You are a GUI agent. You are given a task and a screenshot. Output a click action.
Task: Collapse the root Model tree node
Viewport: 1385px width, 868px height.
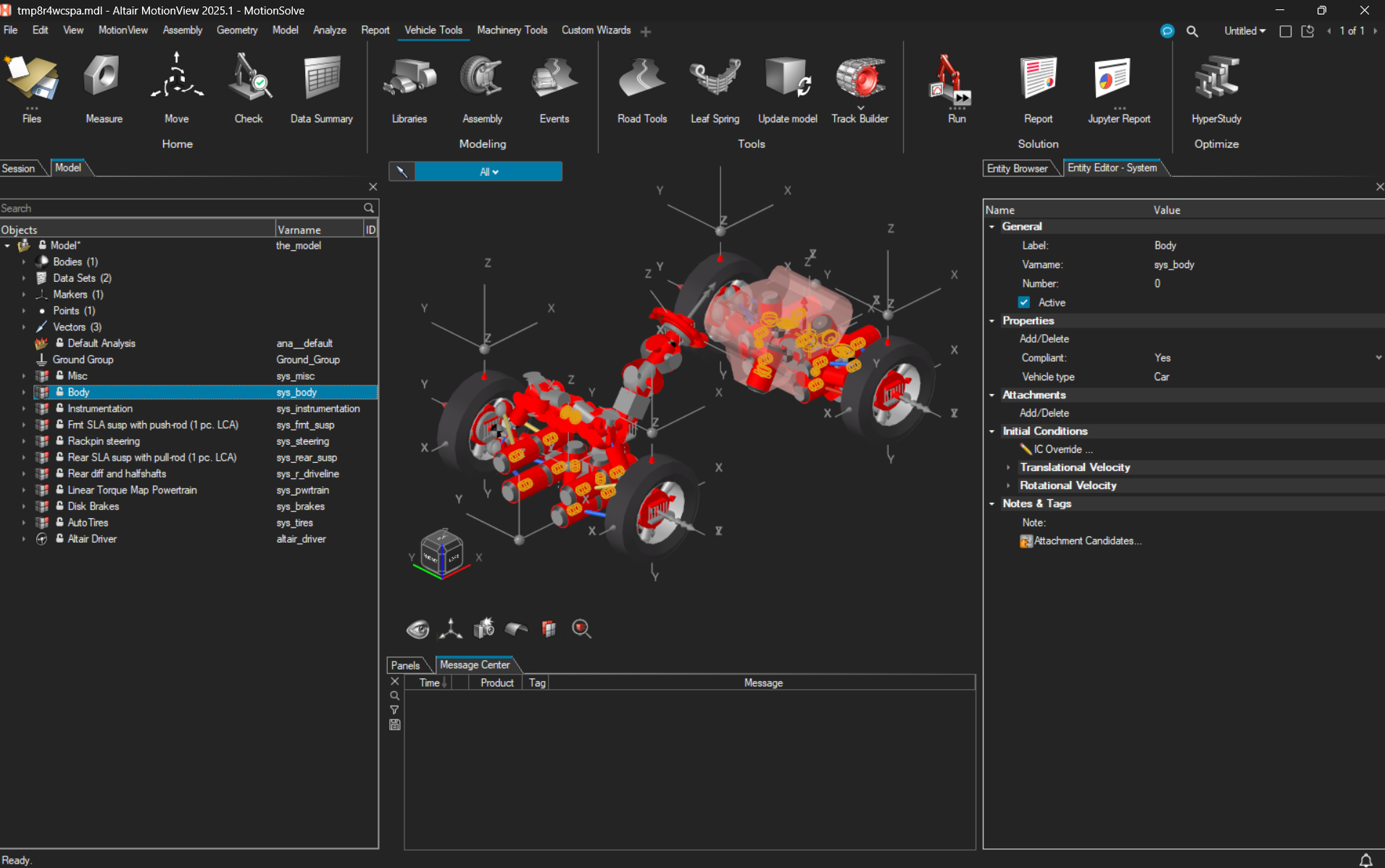coord(7,246)
